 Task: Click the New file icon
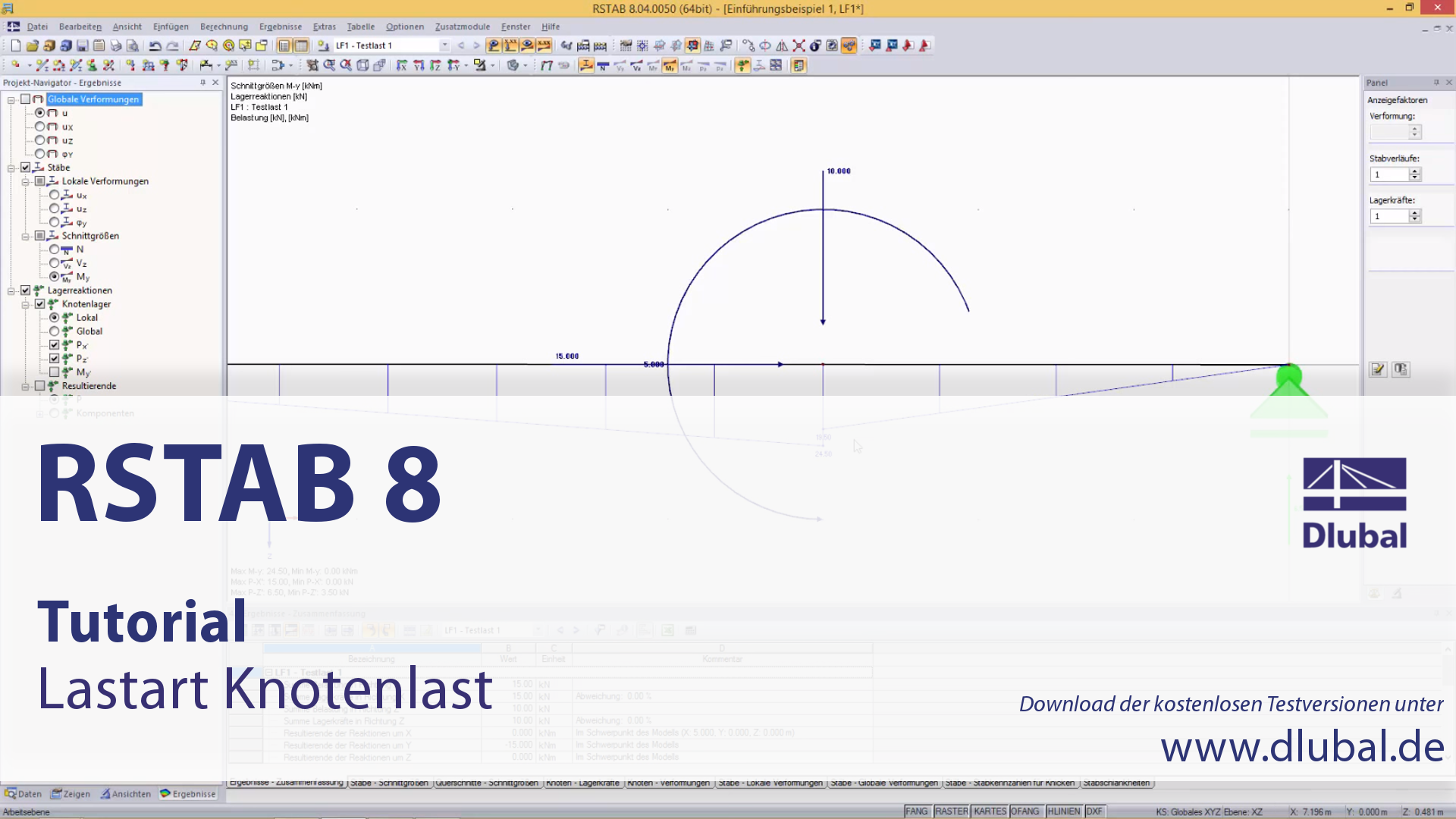16,45
